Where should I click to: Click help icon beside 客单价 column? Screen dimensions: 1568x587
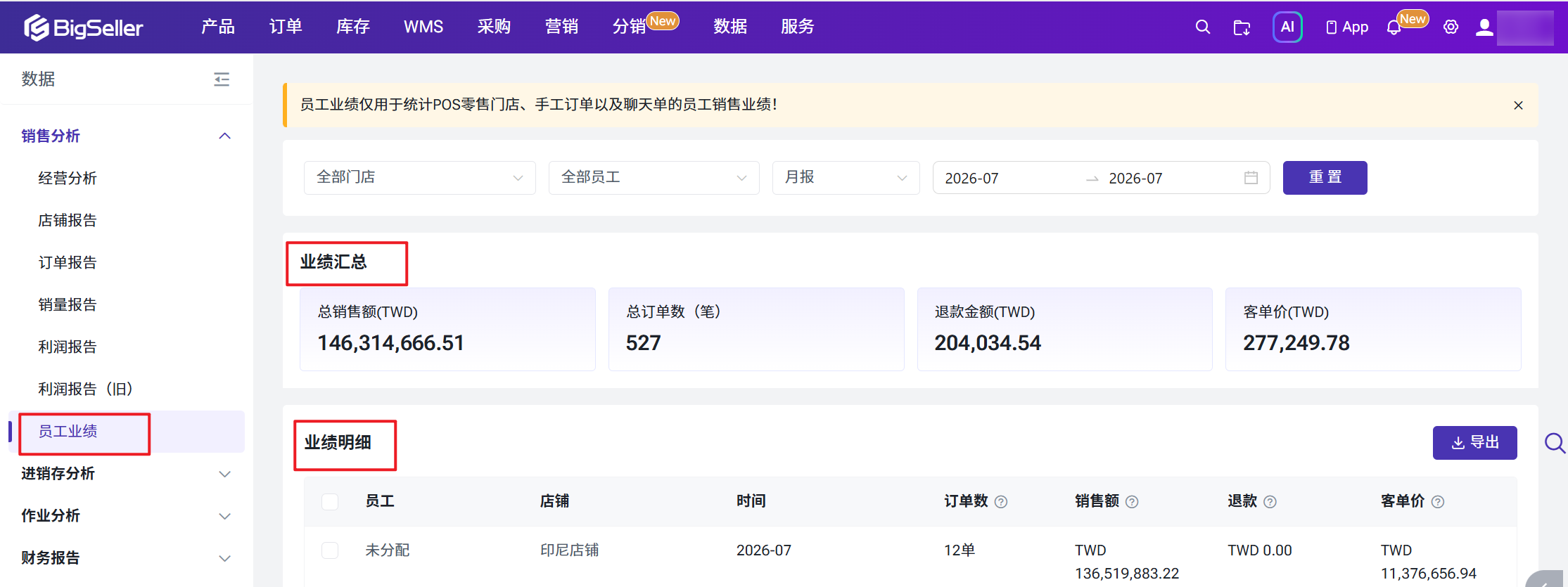[x=1438, y=502]
